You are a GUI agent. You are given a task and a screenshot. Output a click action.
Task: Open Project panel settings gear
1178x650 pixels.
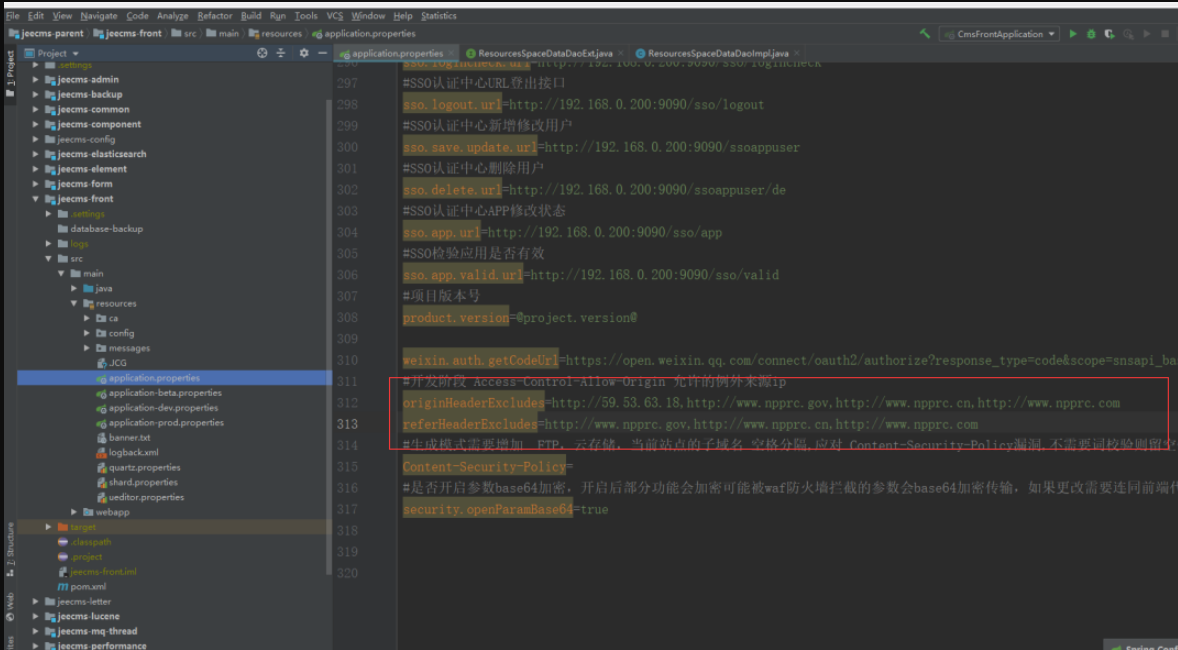pos(304,53)
